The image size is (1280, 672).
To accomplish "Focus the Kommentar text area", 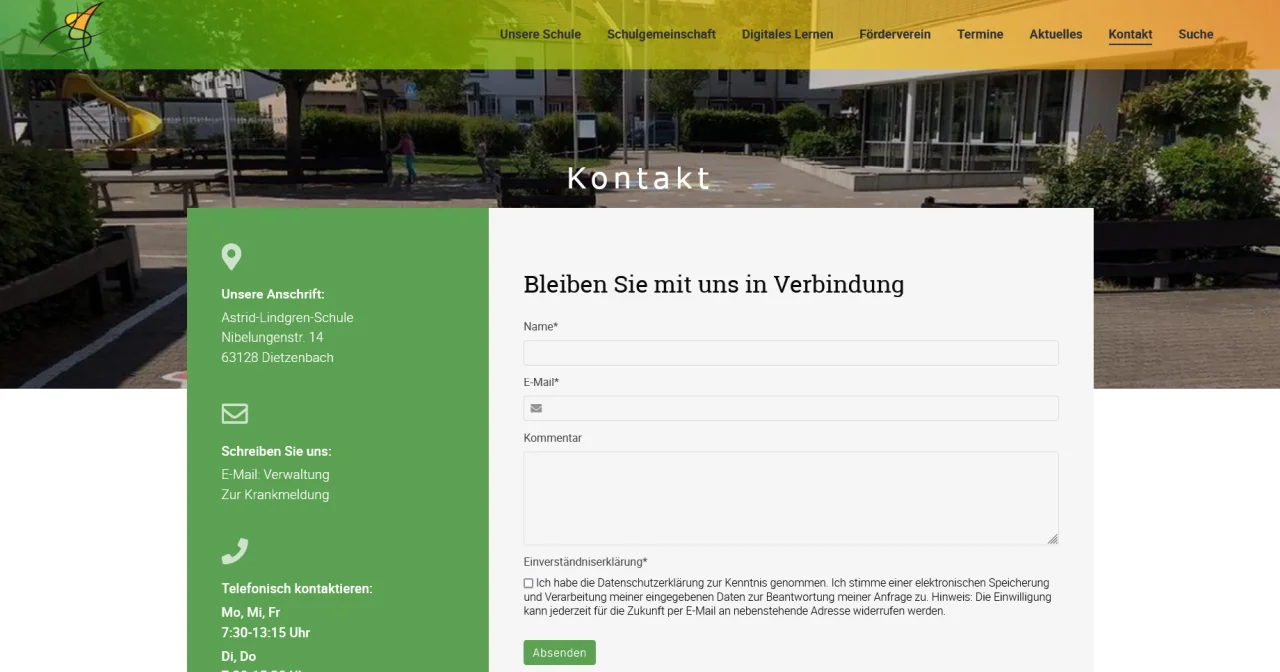I will 790,497.
